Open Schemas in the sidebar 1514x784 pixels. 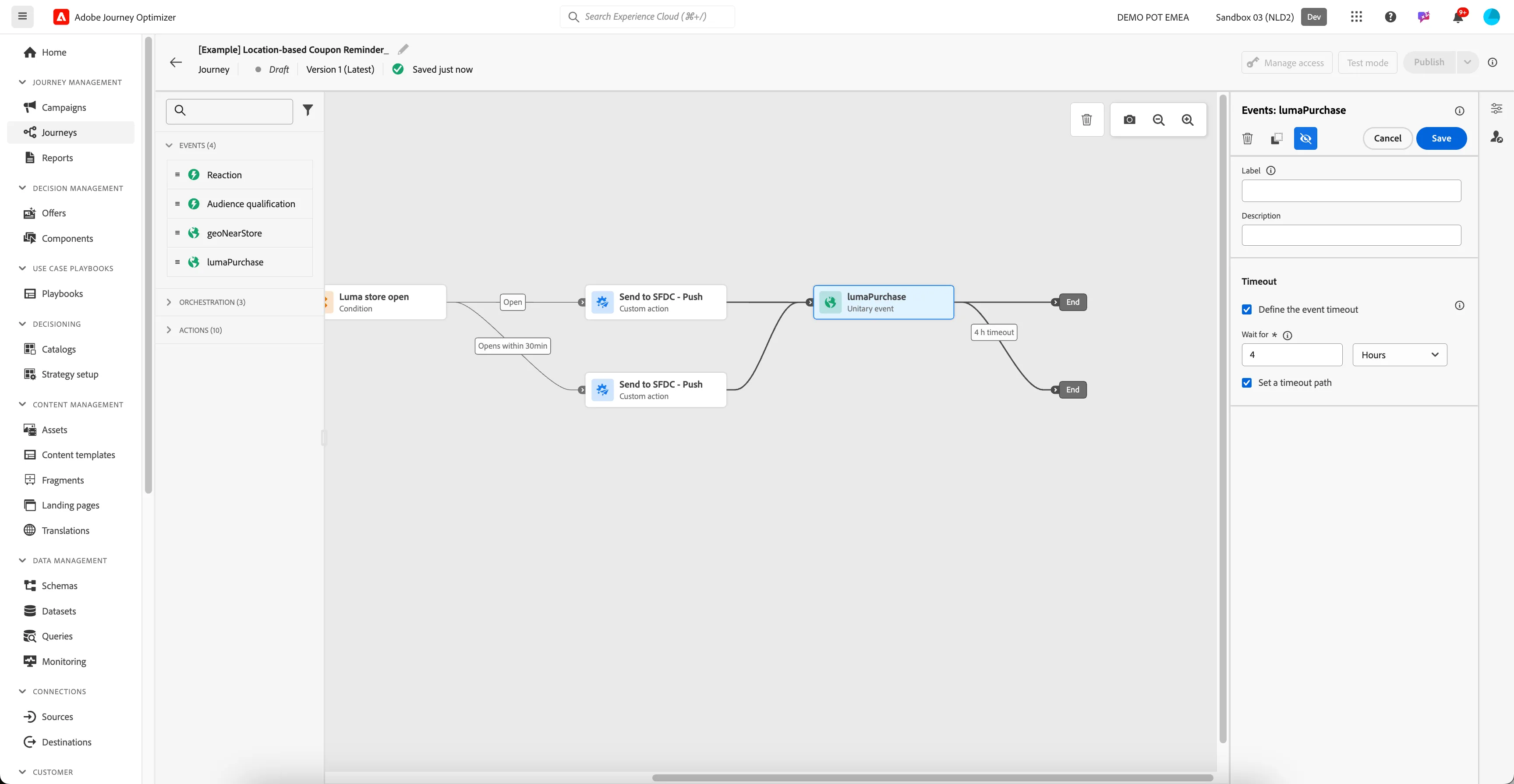click(x=71, y=586)
